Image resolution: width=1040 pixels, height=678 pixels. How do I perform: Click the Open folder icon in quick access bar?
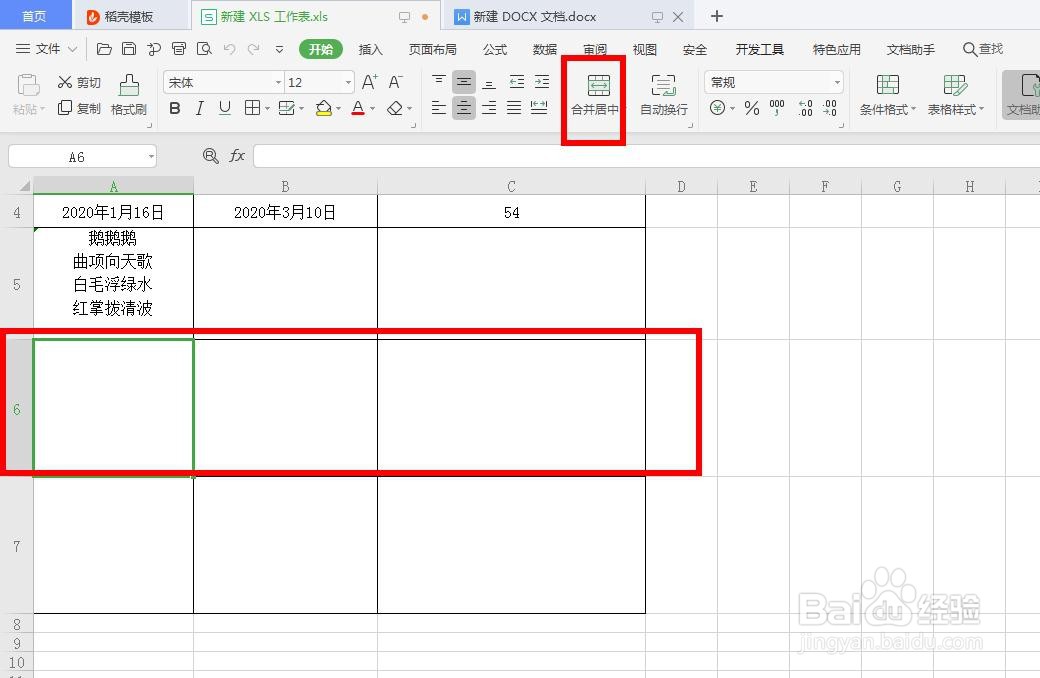(x=104, y=49)
